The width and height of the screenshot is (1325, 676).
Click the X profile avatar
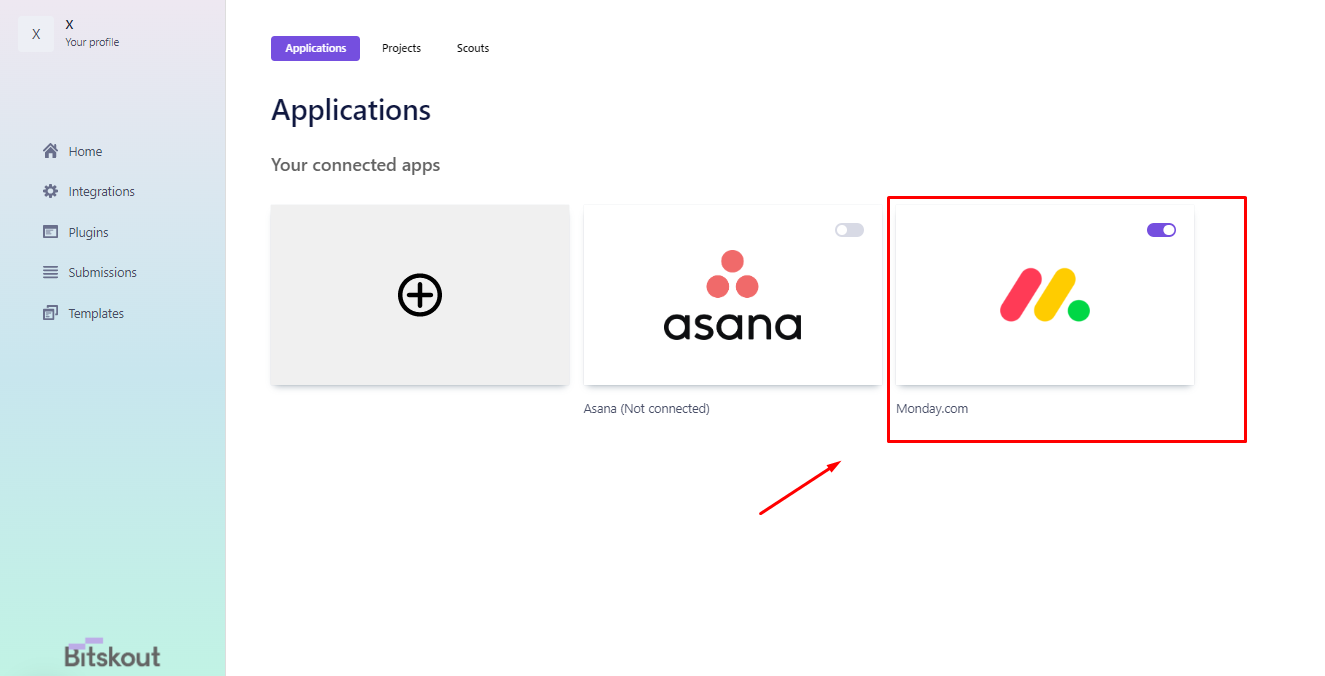pos(36,34)
